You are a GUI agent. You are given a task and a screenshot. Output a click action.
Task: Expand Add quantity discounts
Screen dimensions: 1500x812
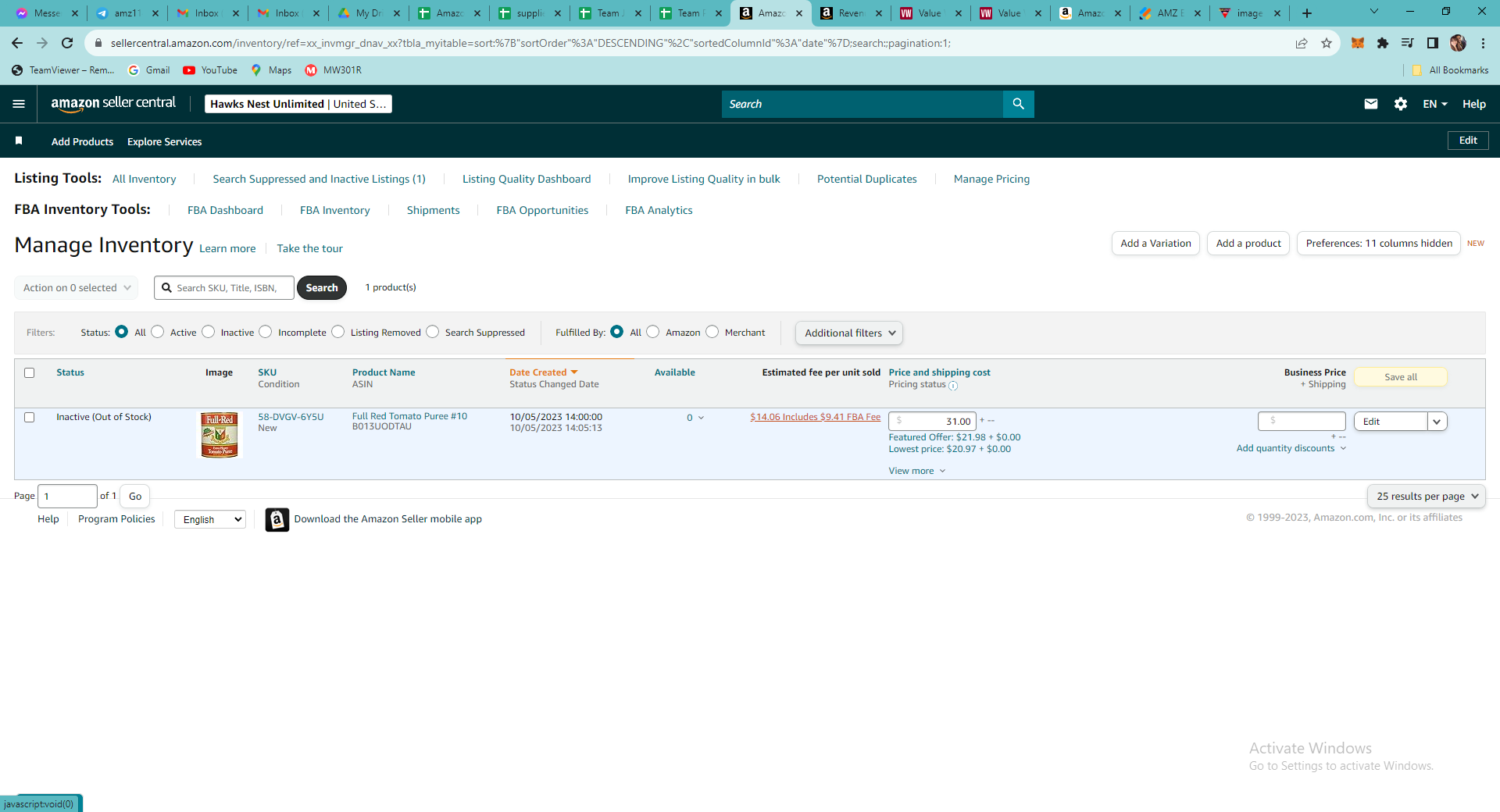click(x=1291, y=448)
